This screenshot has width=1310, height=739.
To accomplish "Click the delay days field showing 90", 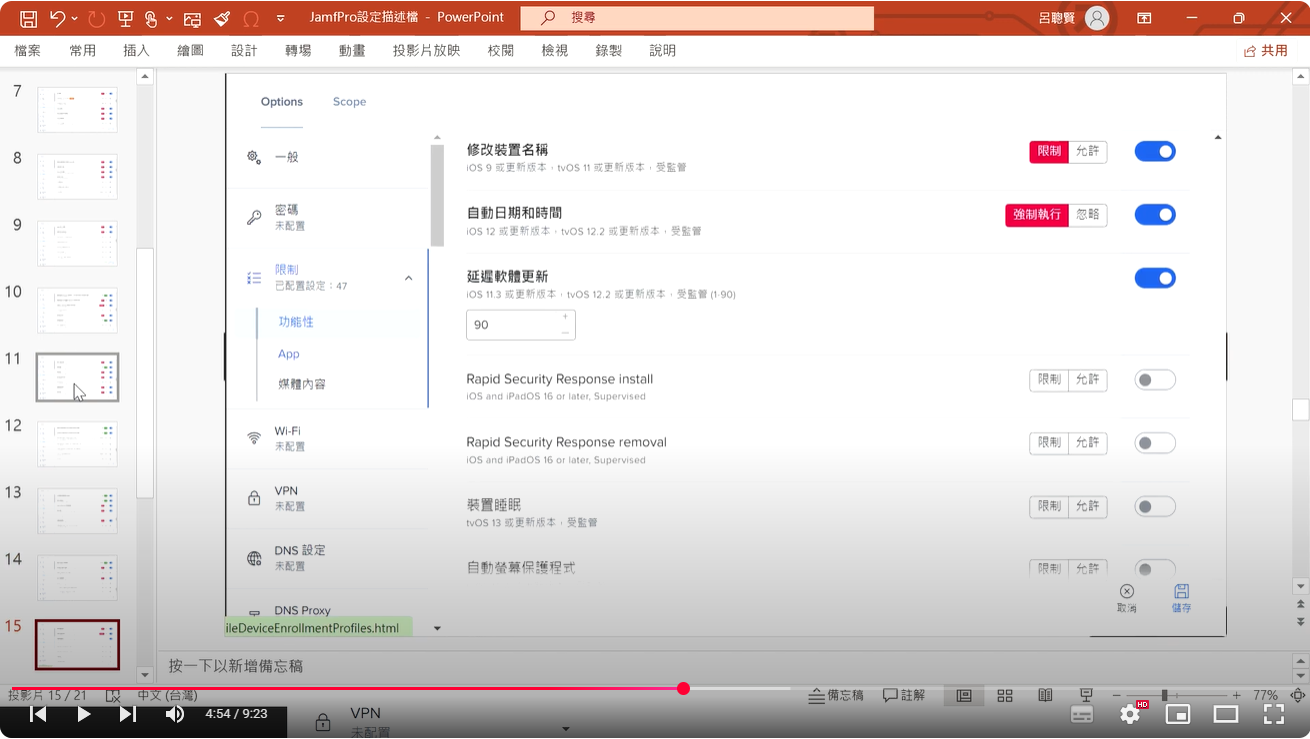I will click(x=520, y=325).
